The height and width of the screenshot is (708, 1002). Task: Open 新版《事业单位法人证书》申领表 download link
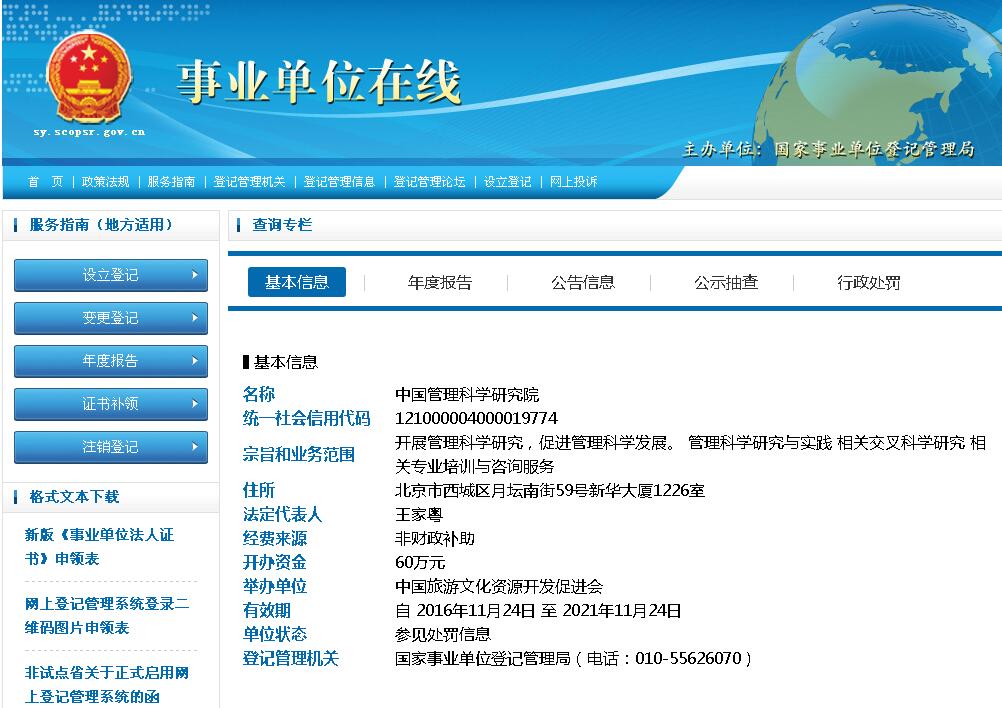pos(99,546)
